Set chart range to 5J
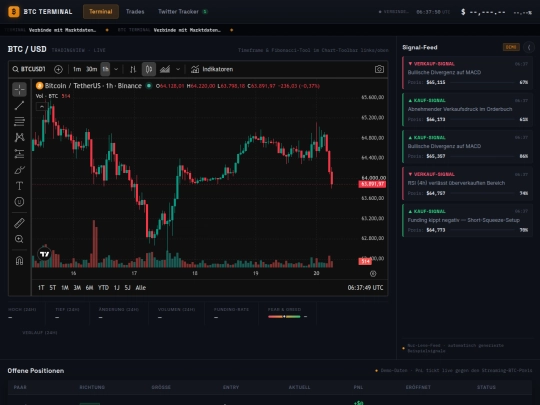Screen dimensions: 540x405 tap(128, 288)
